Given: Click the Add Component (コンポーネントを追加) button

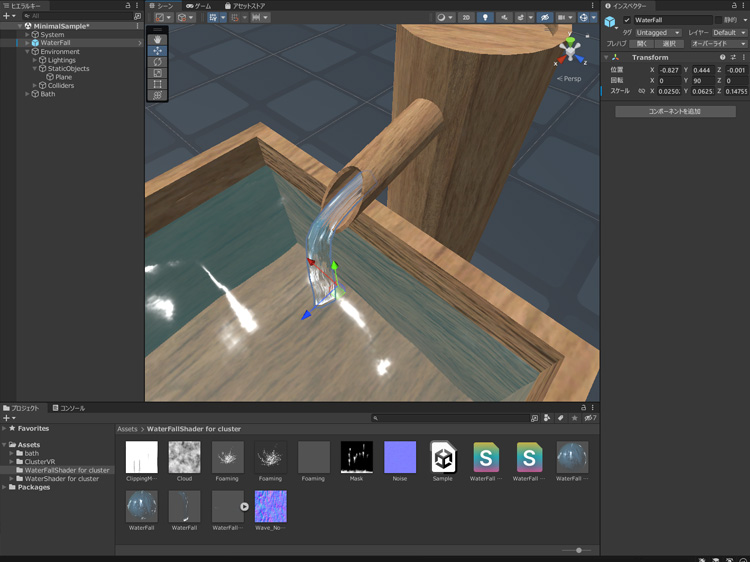Looking at the screenshot, I should point(675,111).
